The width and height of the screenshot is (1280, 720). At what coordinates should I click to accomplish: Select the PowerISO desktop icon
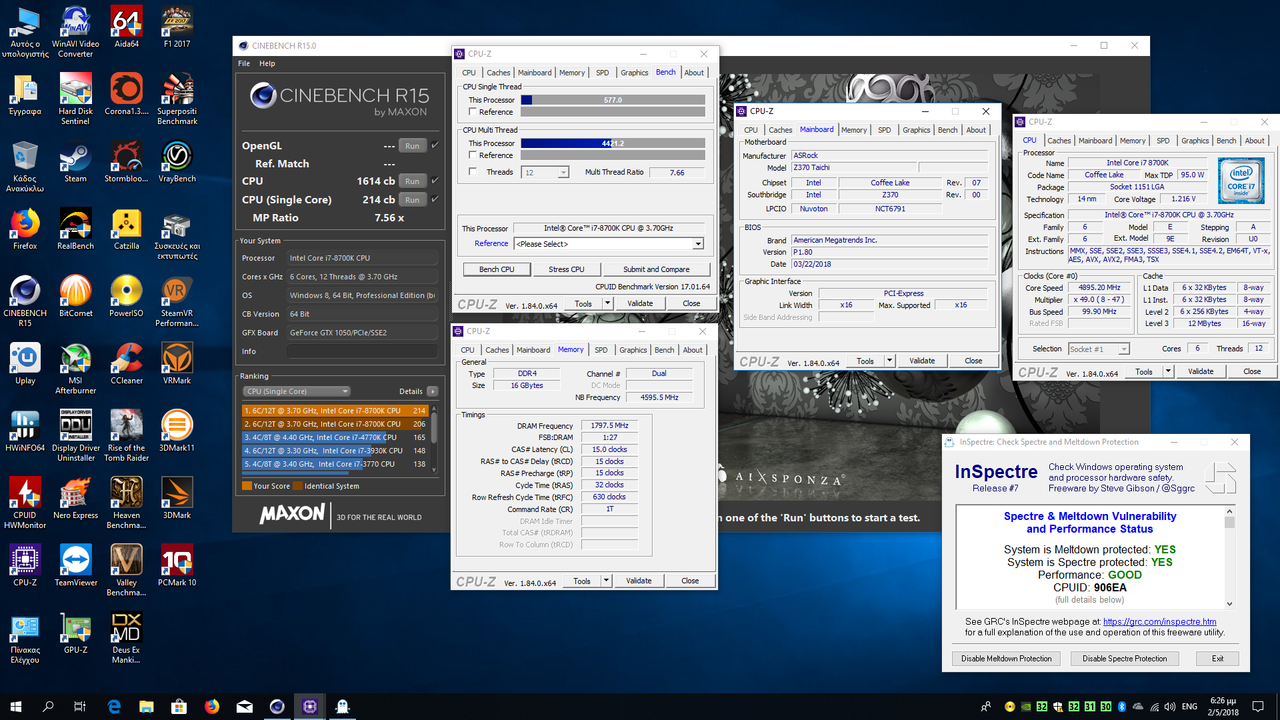coord(126,297)
